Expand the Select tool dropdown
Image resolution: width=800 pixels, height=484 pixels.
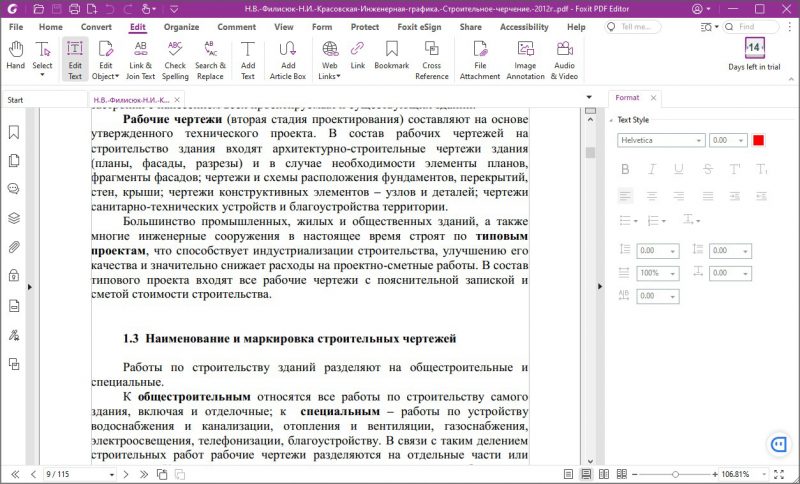(42, 75)
